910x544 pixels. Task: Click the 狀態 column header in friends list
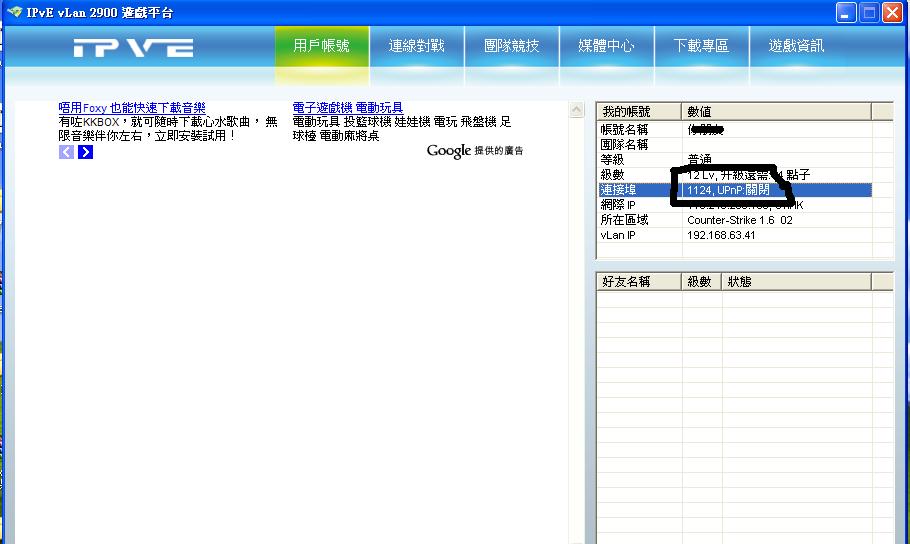point(740,282)
